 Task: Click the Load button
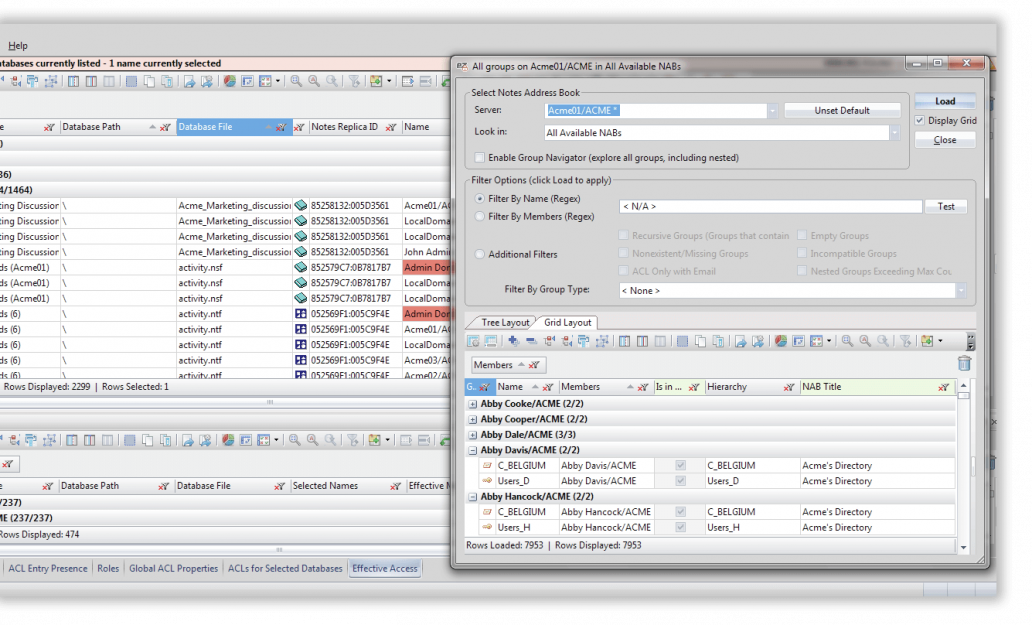click(944, 101)
